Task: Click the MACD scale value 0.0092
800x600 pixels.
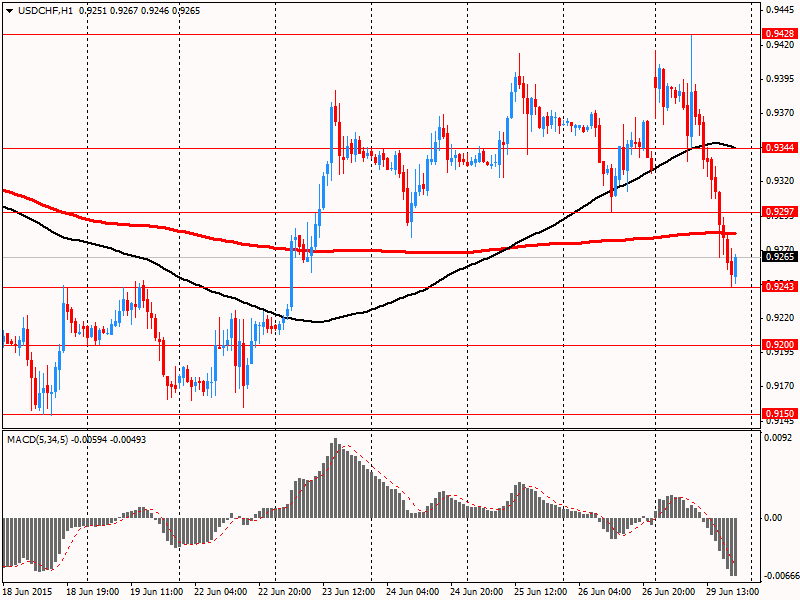Action: coord(778,438)
